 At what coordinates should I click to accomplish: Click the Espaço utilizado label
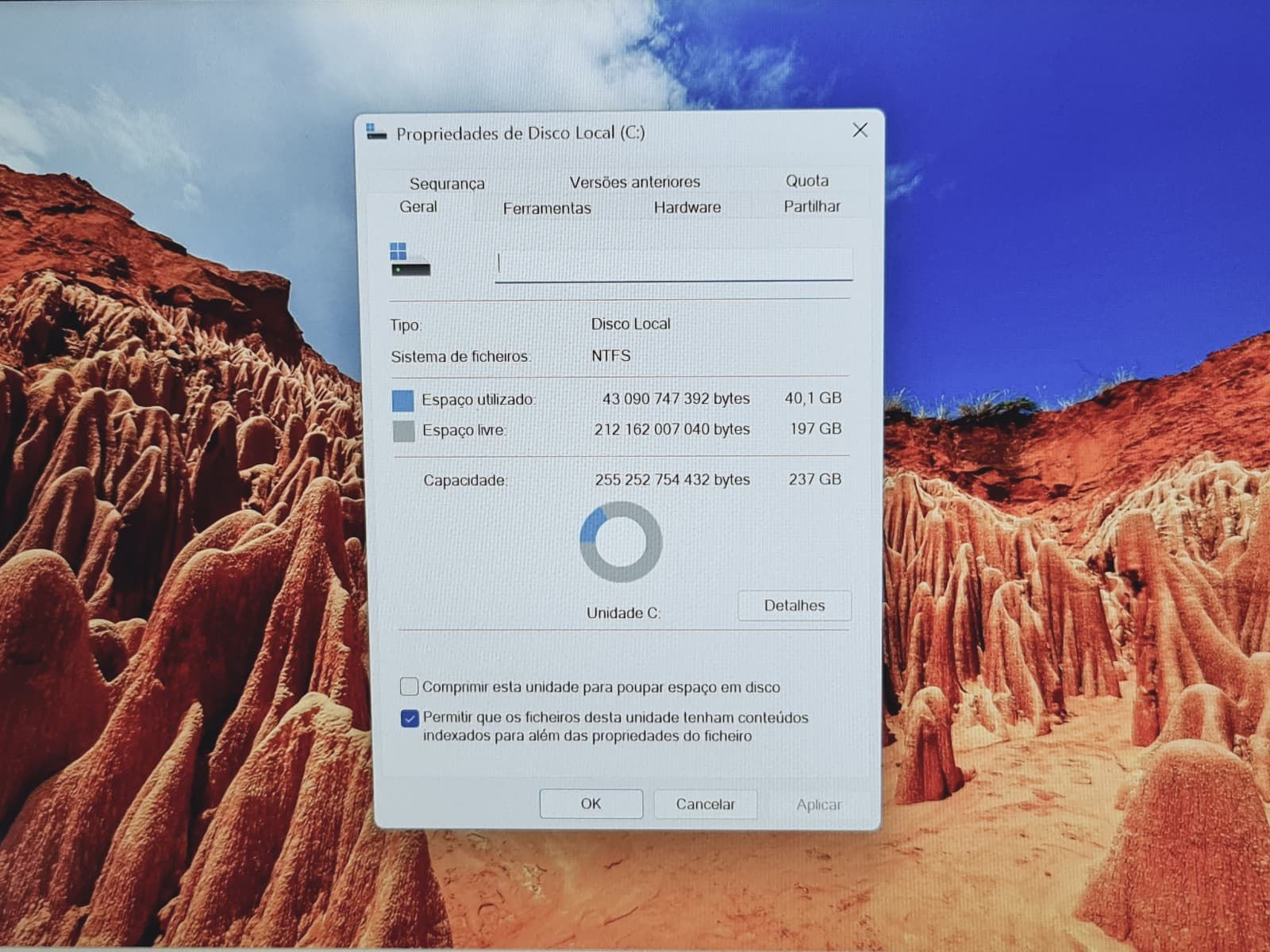[x=479, y=400]
